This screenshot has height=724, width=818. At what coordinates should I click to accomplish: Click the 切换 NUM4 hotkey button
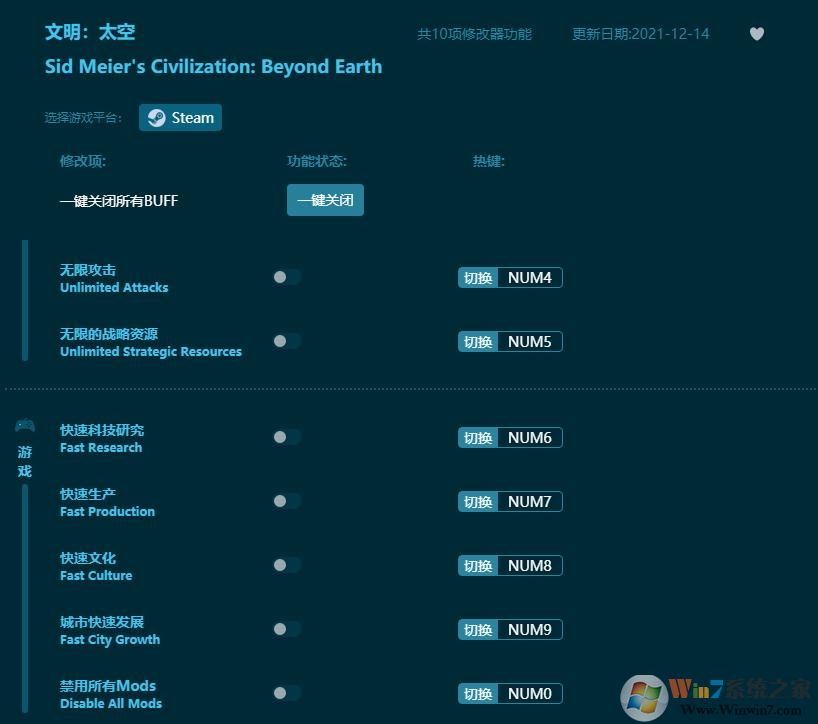coord(510,277)
